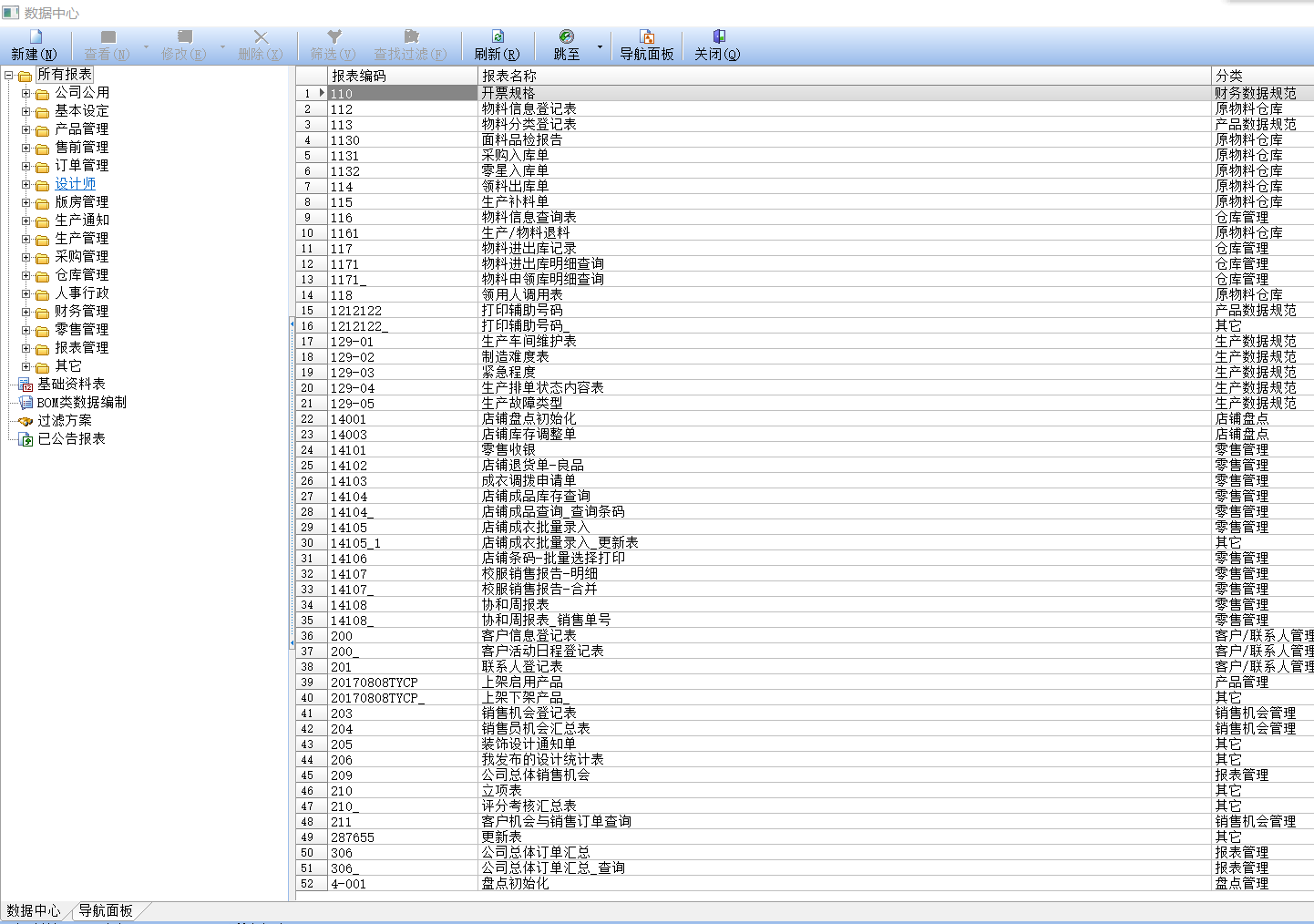
Task: Click the 新建 (New) toolbar icon
Action: (x=36, y=37)
